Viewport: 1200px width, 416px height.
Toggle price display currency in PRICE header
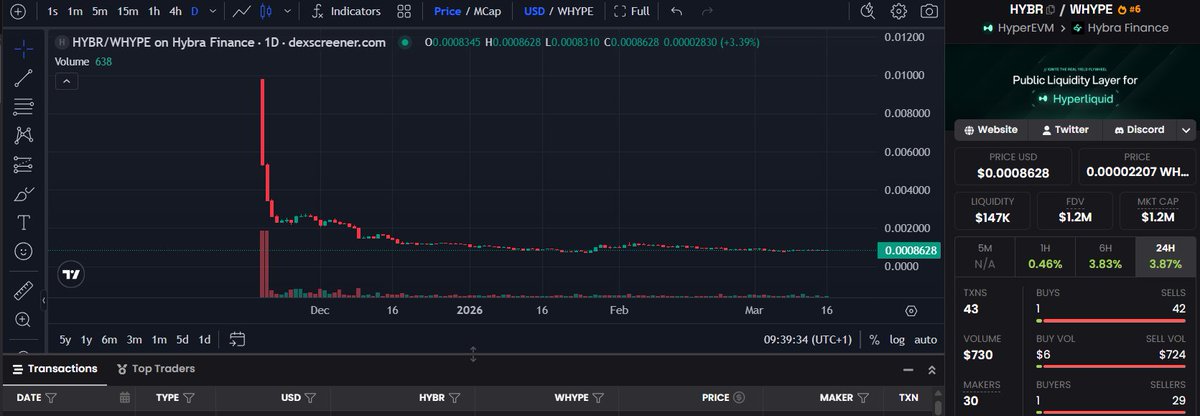tap(739, 398)
